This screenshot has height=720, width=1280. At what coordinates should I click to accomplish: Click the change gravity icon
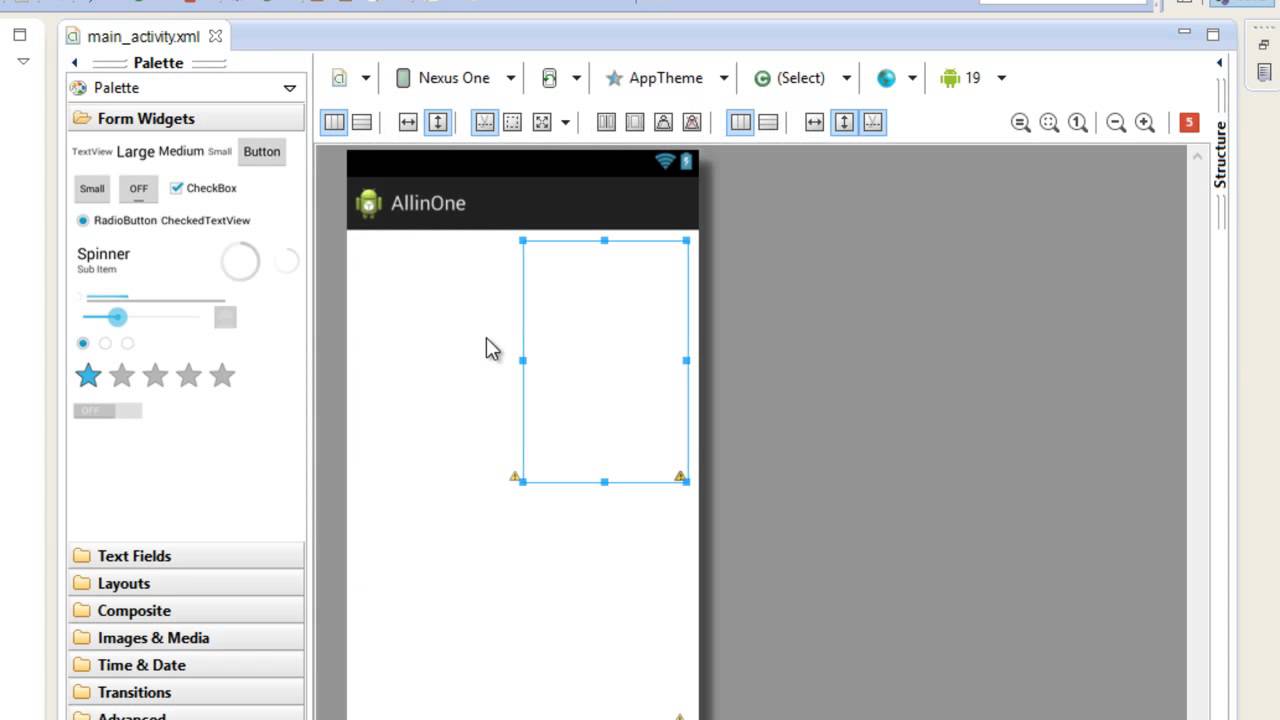(542, 122)
